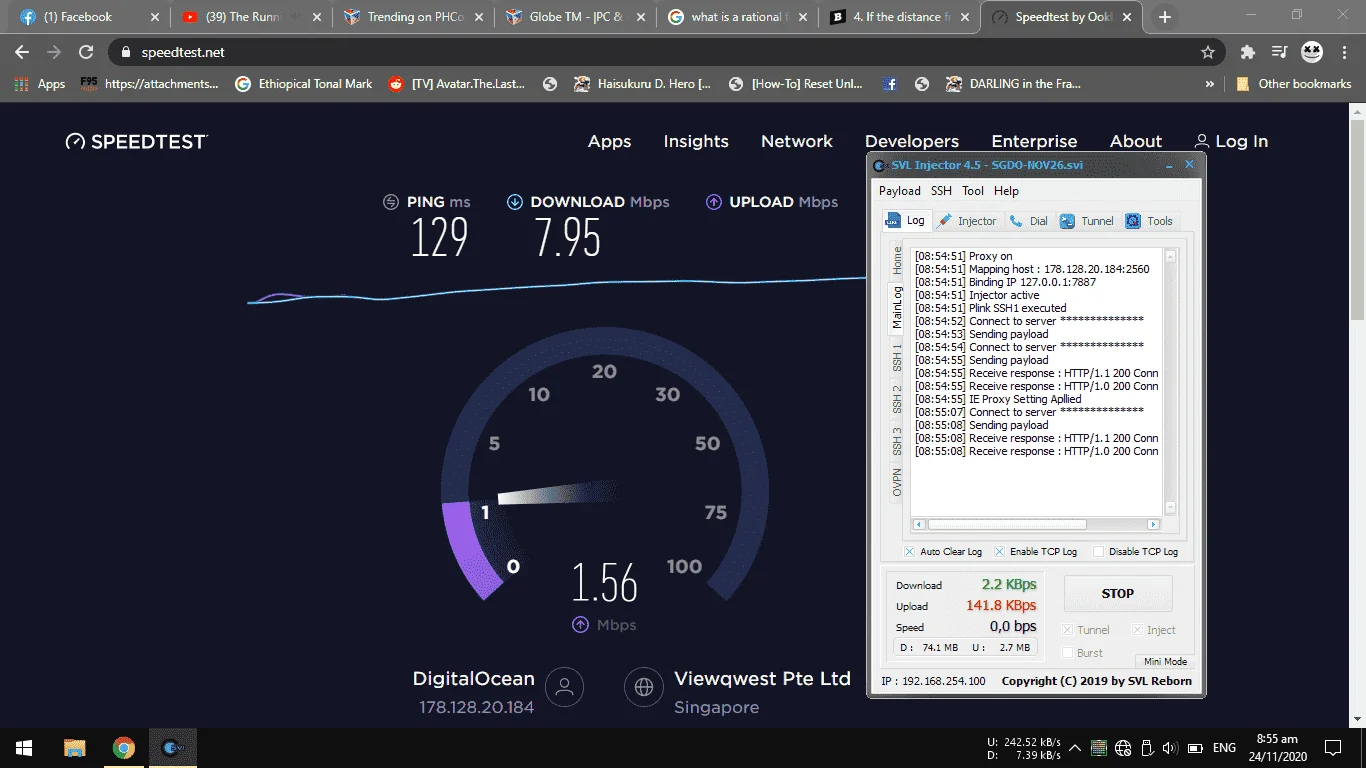The image size is (1366, 768).
Task: Switch to the Tools tab
Action: (1150, 221)
